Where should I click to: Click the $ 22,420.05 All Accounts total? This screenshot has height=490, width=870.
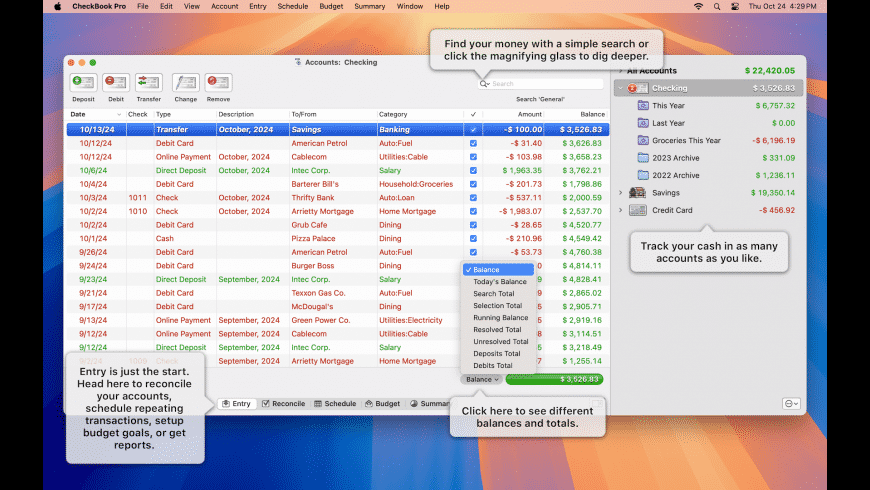coord(770,70)
